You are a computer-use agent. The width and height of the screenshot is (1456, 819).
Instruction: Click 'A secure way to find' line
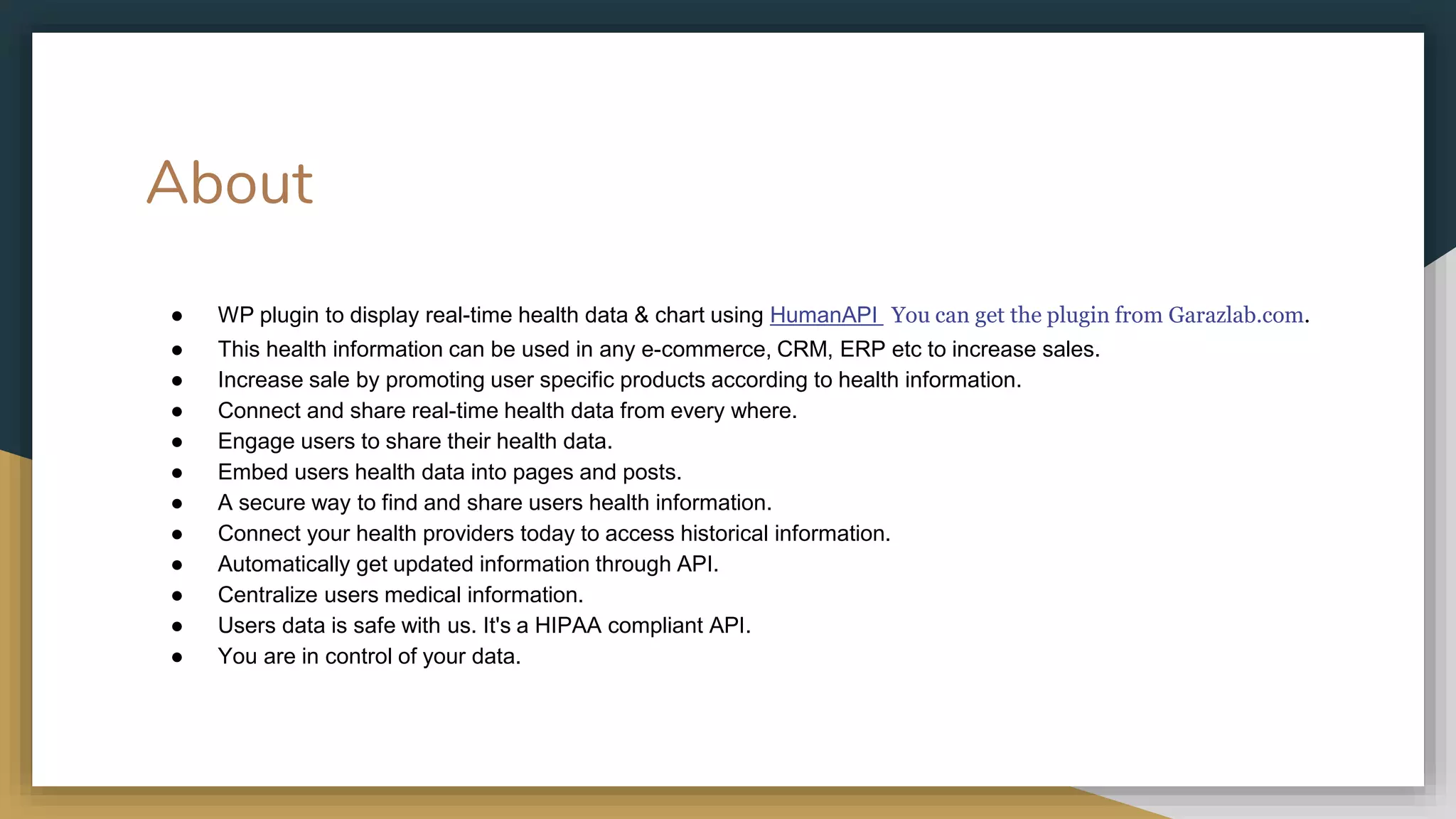tap(494, 503)
